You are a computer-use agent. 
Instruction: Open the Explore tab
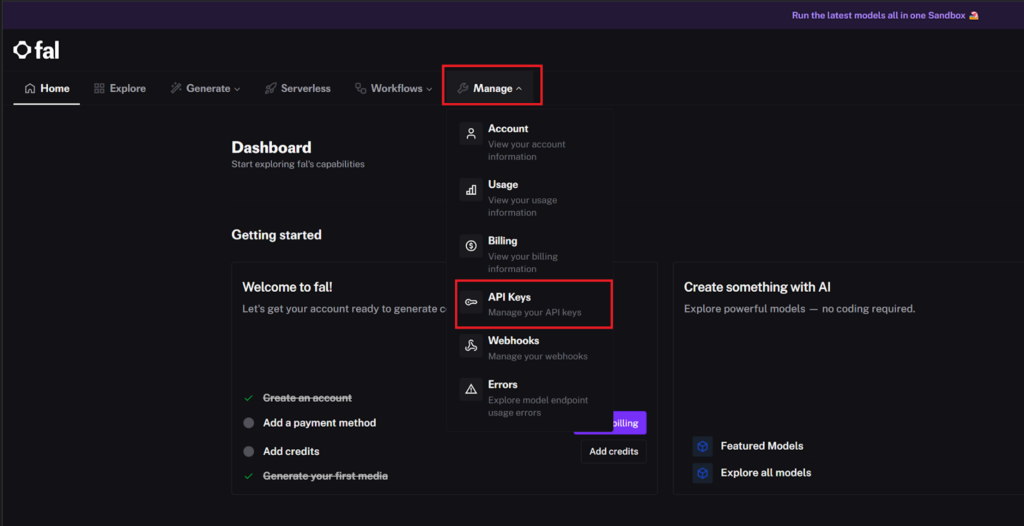(x=119, y=88)
